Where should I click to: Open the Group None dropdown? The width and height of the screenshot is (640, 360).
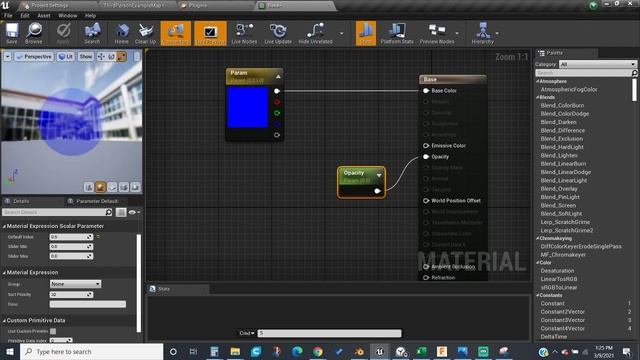point(76,284)
